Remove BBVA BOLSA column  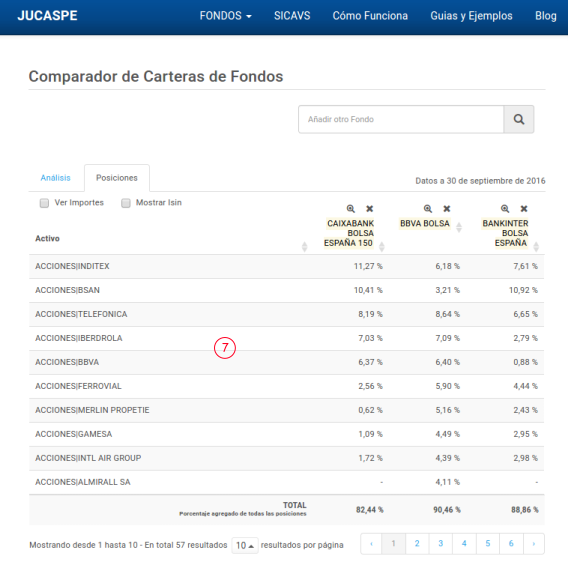[447, 209]
